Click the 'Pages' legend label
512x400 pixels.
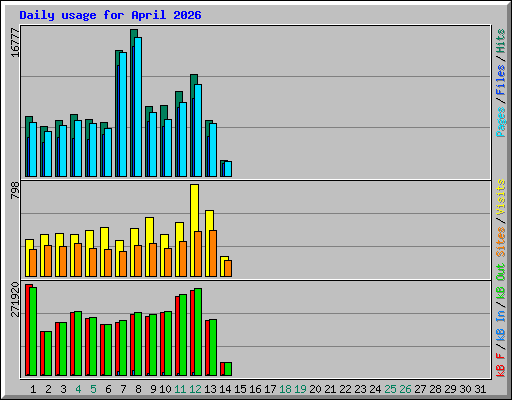coord(500,122)
